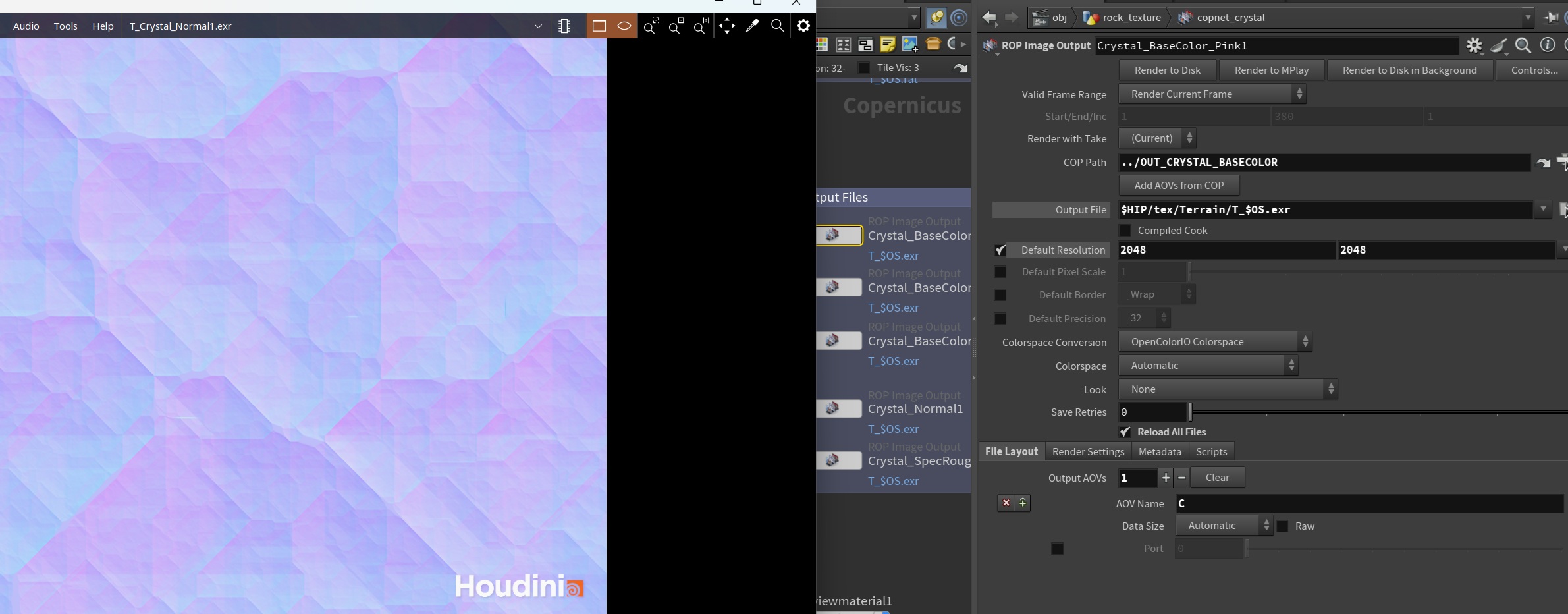
Task: Click Add AOVs from COP button
Action: (1179, 186)
